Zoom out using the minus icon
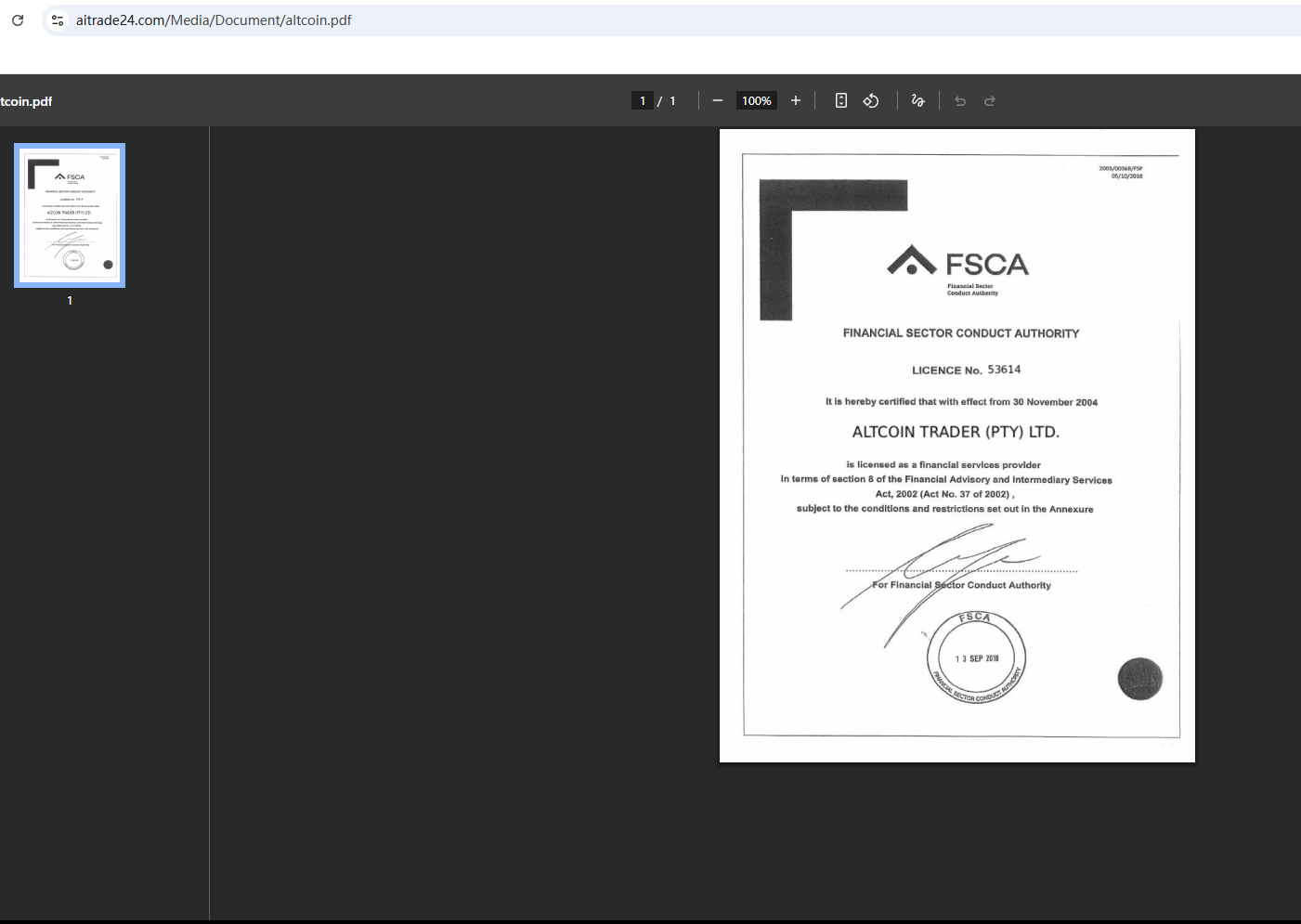1301x924 pixels. click(718, 100)
